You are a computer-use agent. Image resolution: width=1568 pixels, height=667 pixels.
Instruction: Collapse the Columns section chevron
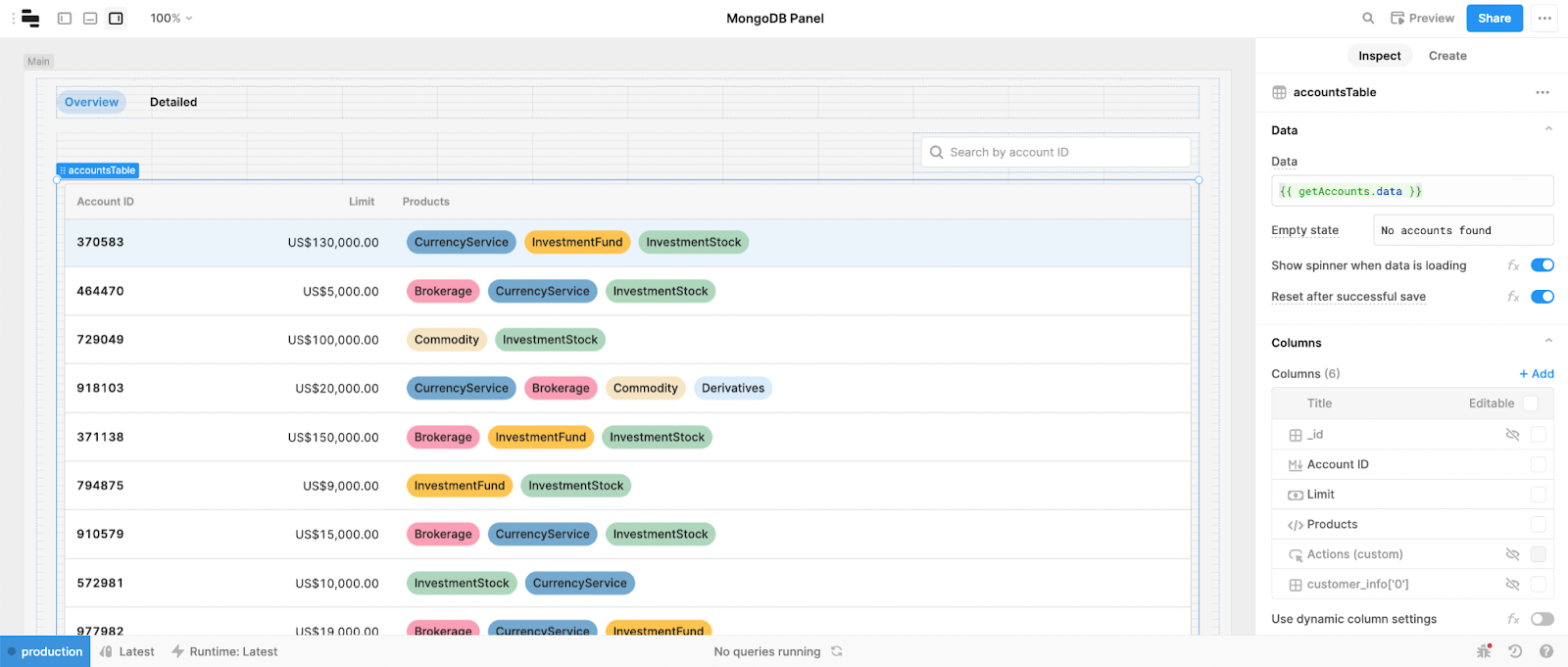pyautogui.click(x=1548, y=342)
